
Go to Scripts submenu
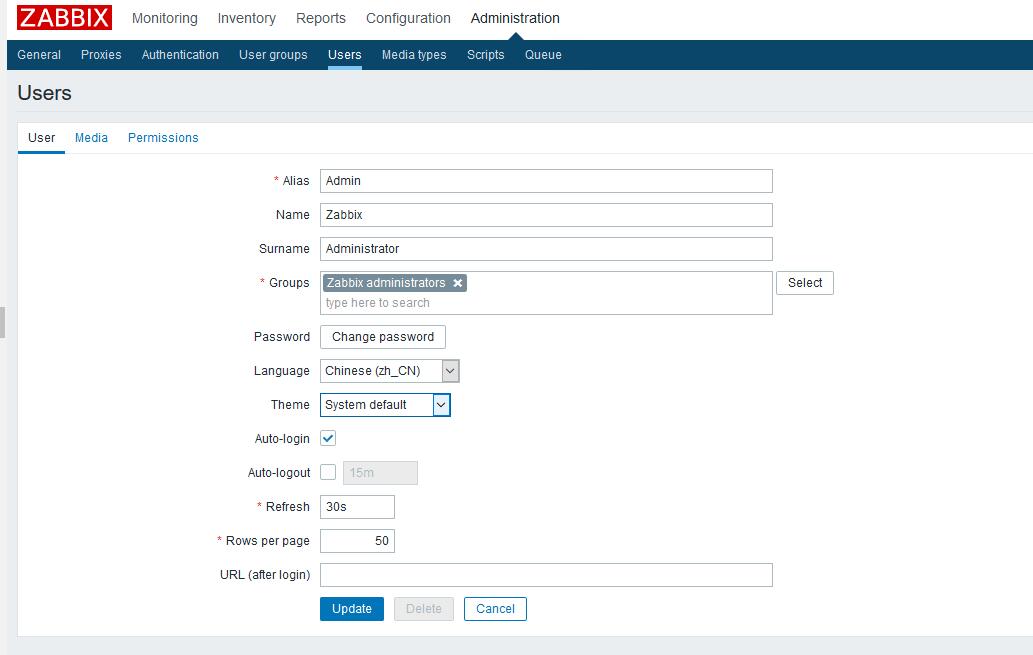point(486,55)
